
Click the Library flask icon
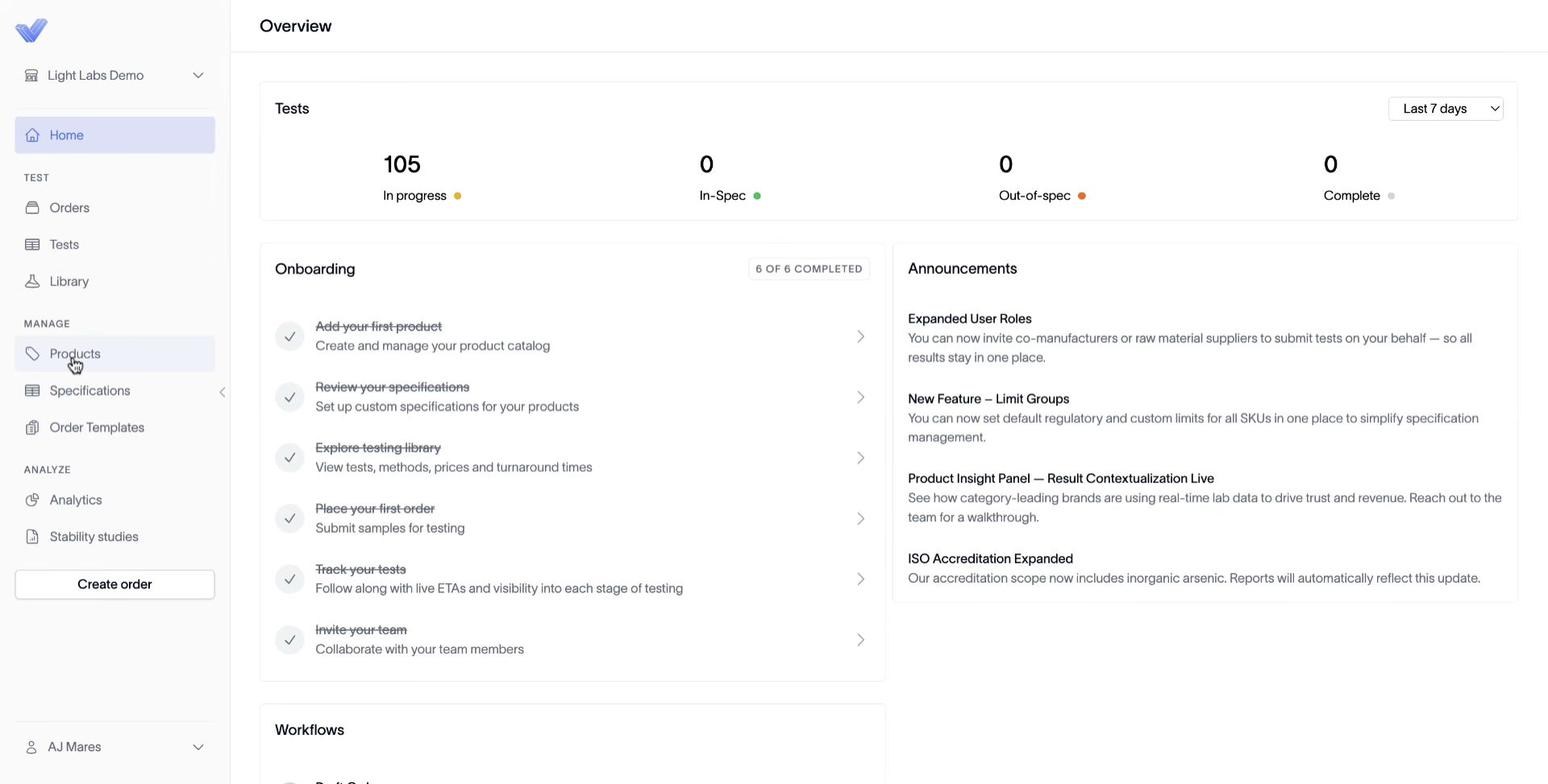tap(32, 281)
